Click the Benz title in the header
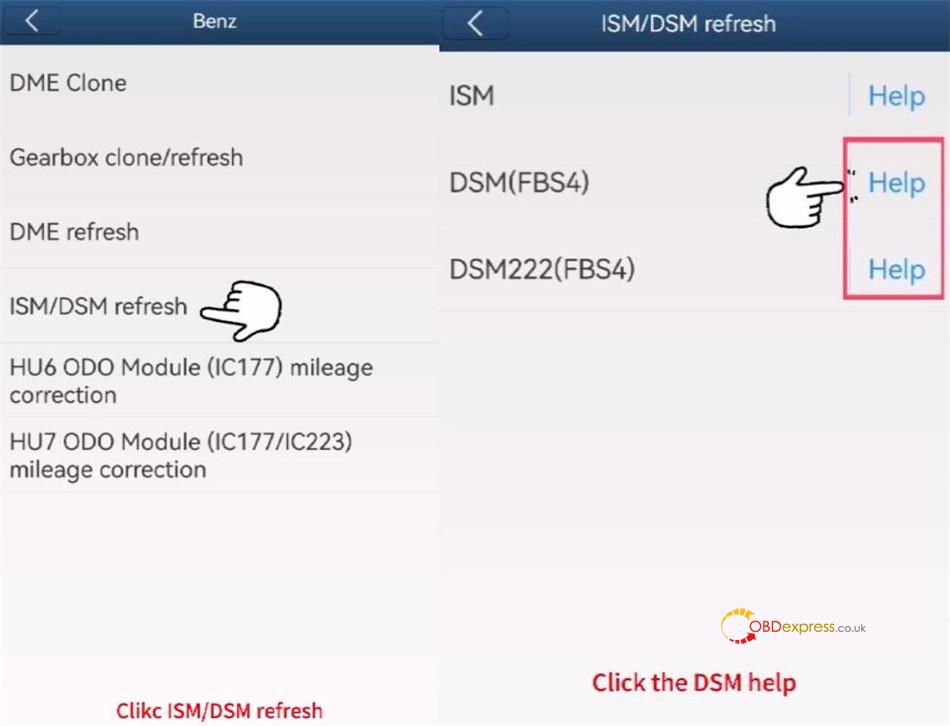Viewport: 950px width, 726px height. [x=214, y=21]
